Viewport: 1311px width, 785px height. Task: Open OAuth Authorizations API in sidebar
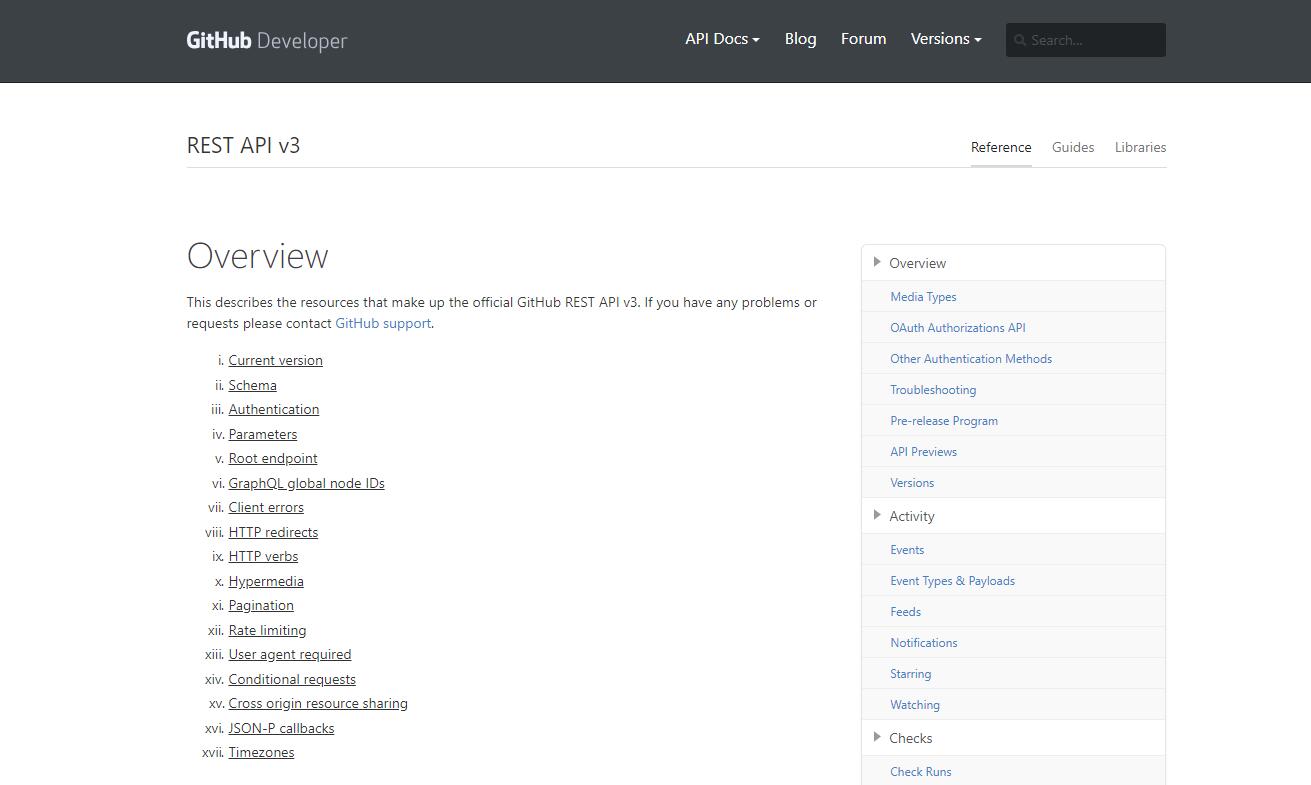[957, 328]
